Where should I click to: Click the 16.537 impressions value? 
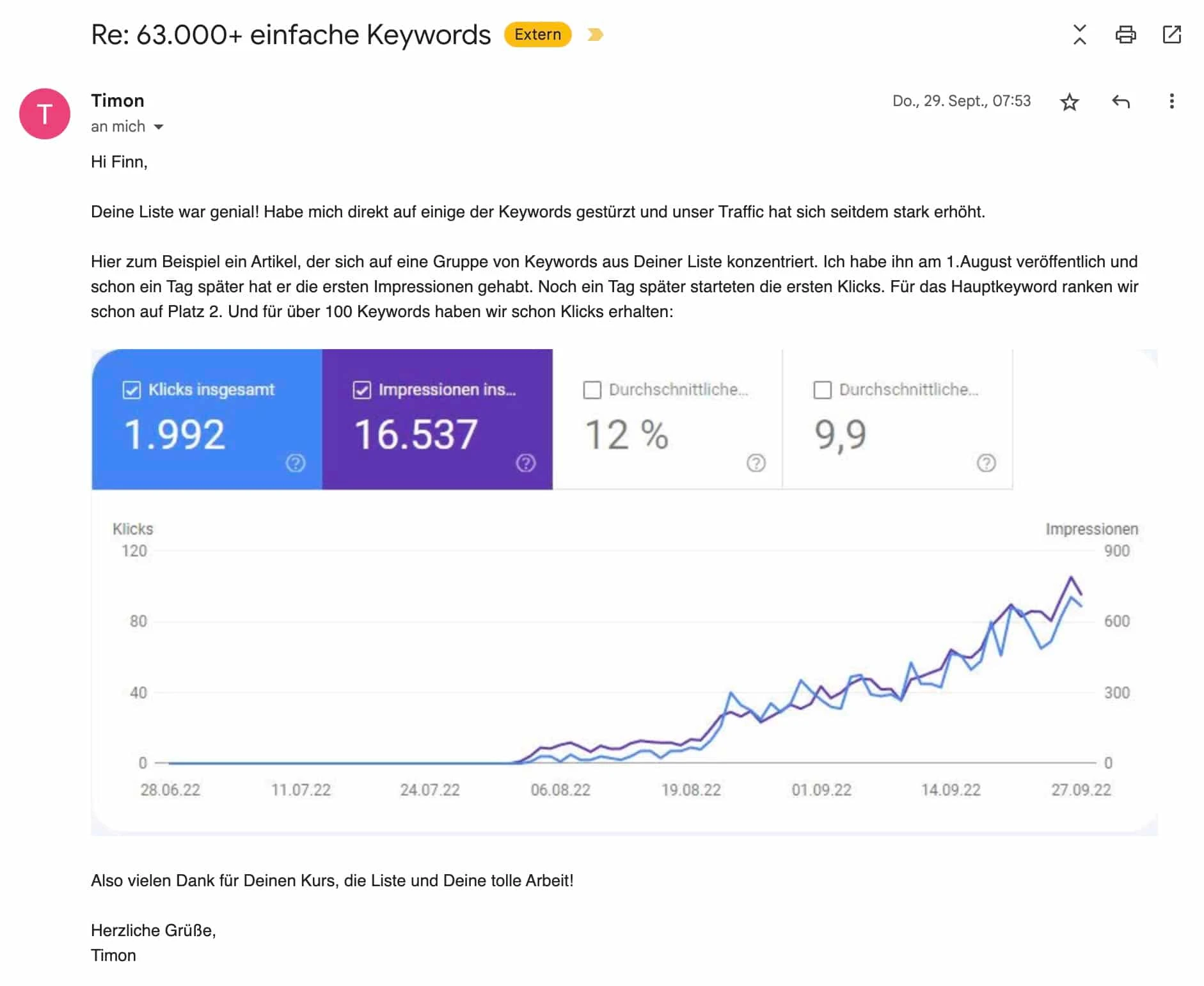click(416, 435)
